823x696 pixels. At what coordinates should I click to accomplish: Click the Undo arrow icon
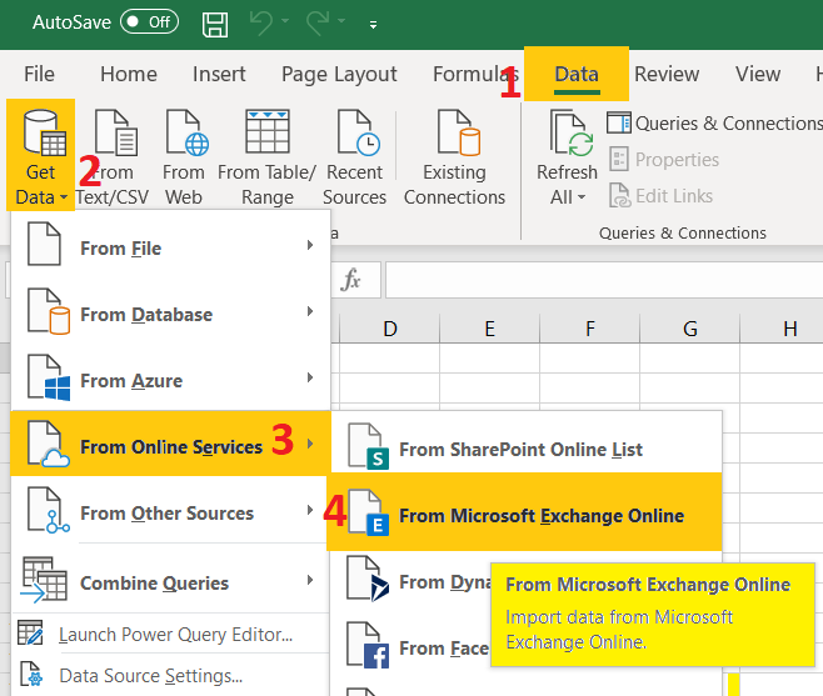(261, 23)
